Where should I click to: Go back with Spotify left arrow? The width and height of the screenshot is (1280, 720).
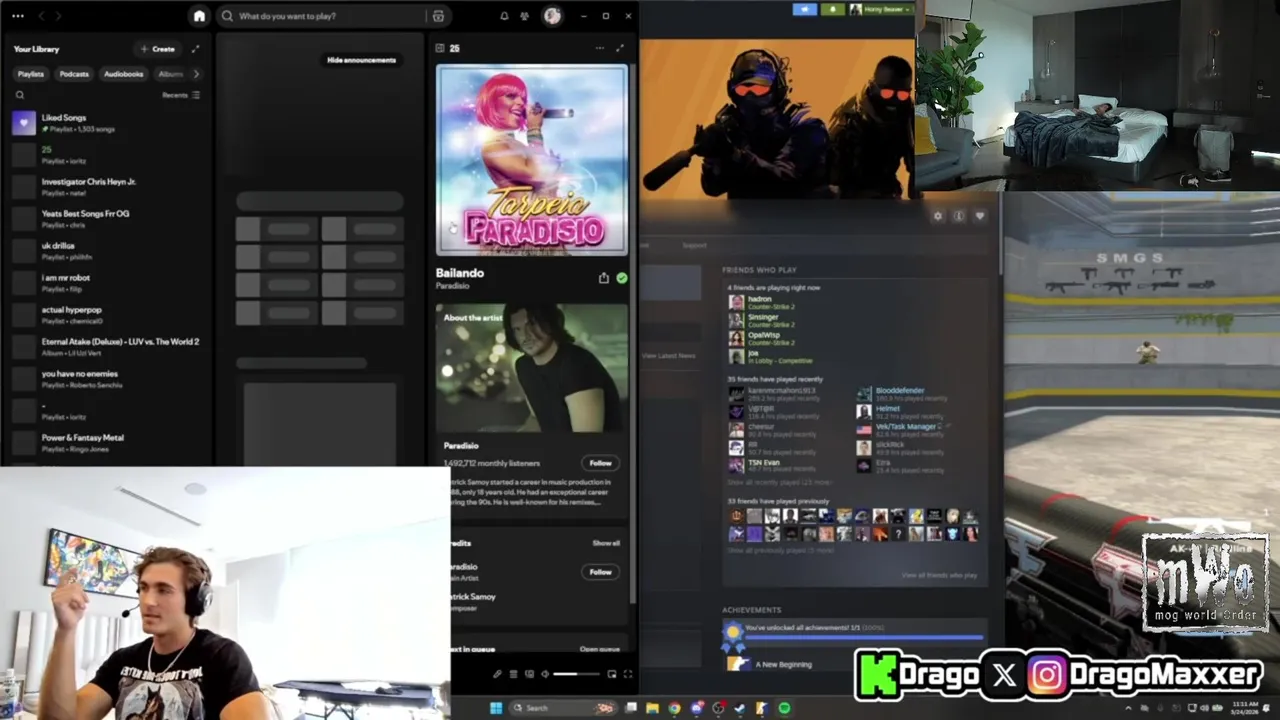pos(40,16)
